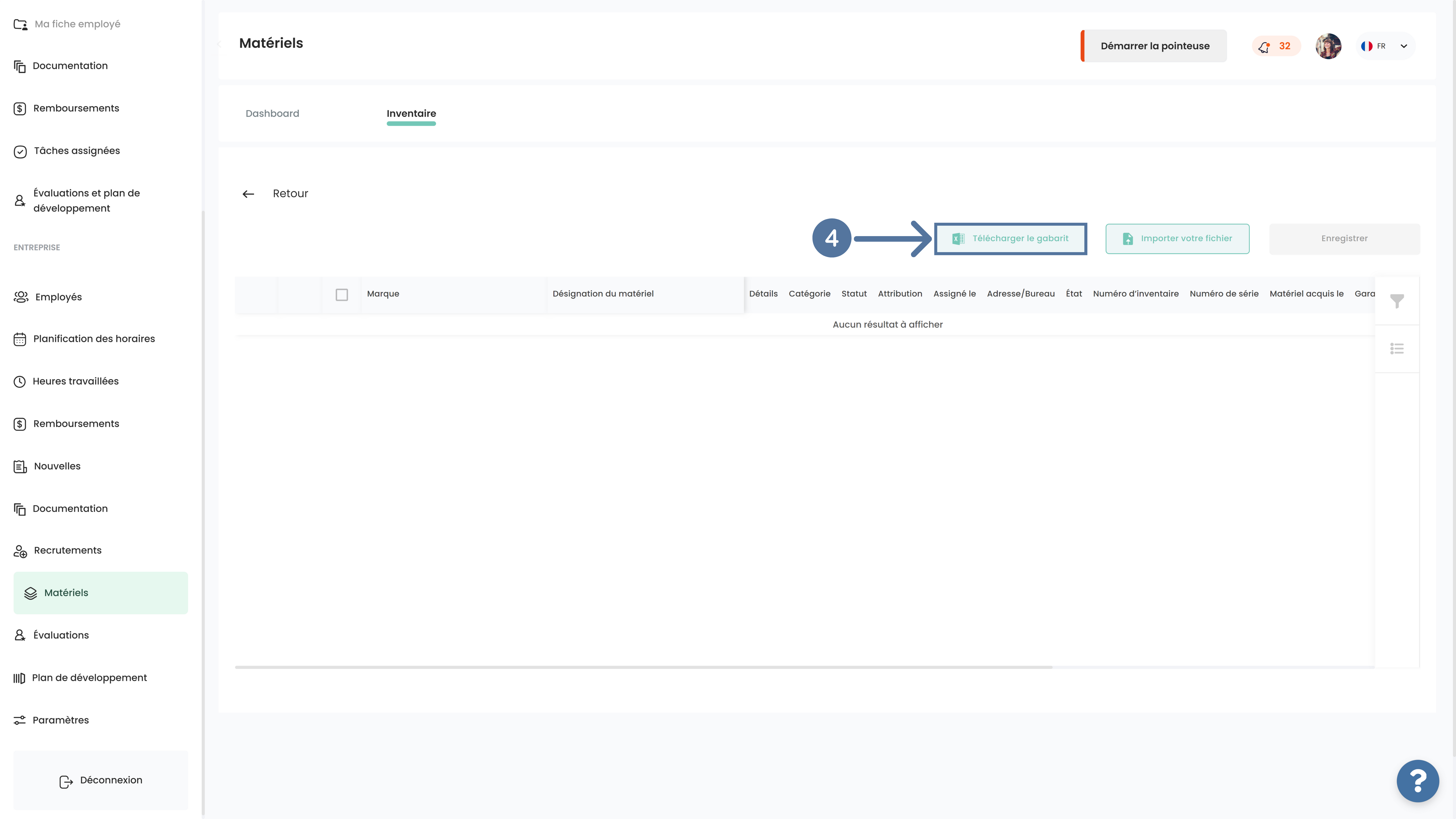Click the horizontal table scrollbar

pyautogui.click(x=643, y=668)
